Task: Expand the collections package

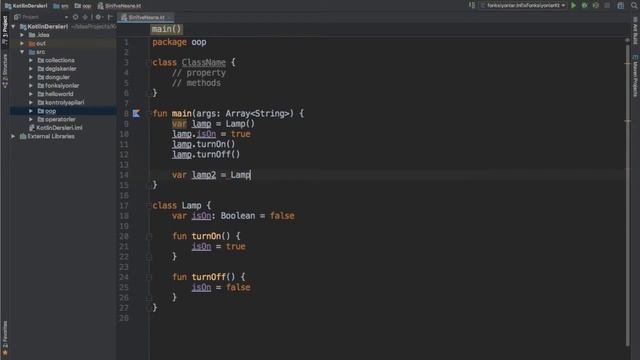Action: [31, 60]
